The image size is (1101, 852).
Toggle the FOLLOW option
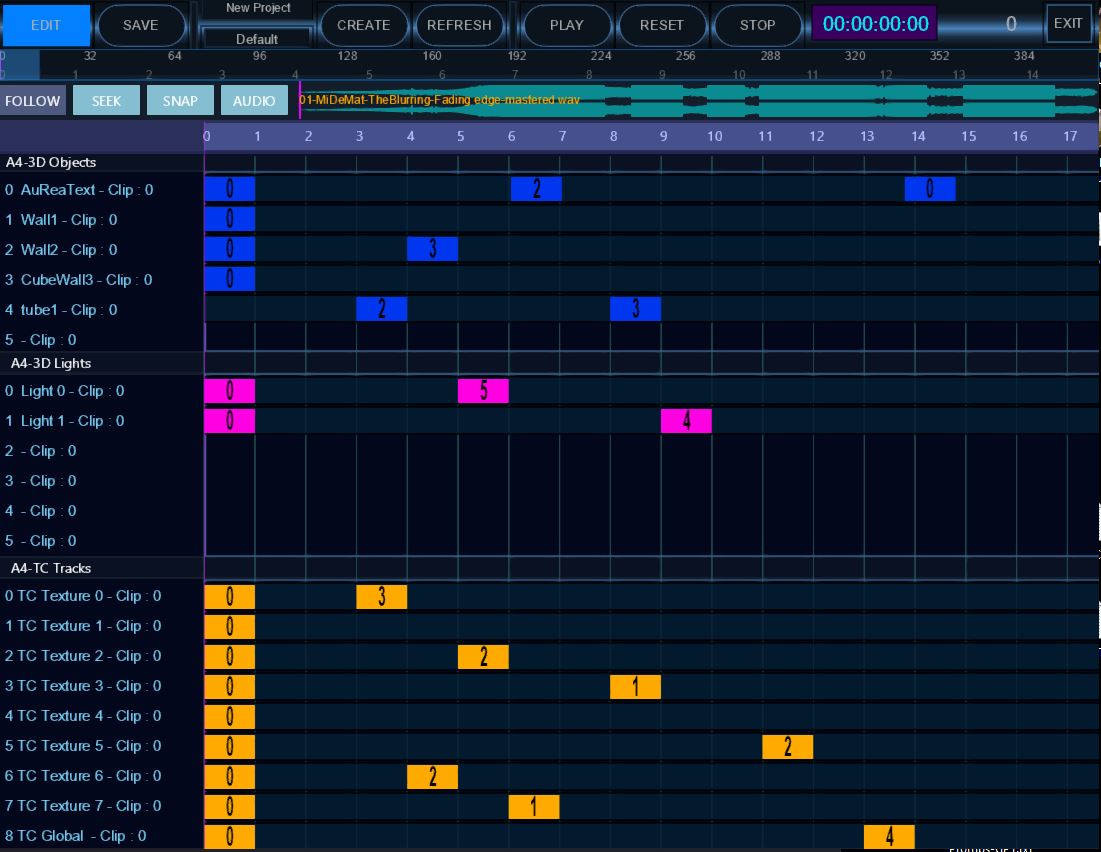[33, 101]
